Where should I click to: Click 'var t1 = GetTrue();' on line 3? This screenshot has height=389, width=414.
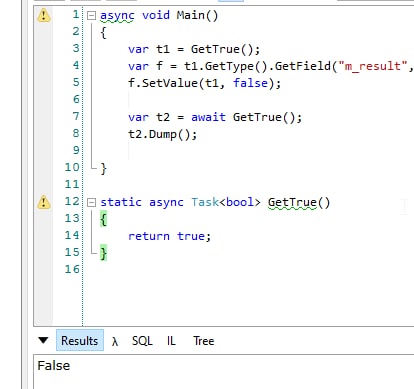[194, 49]
